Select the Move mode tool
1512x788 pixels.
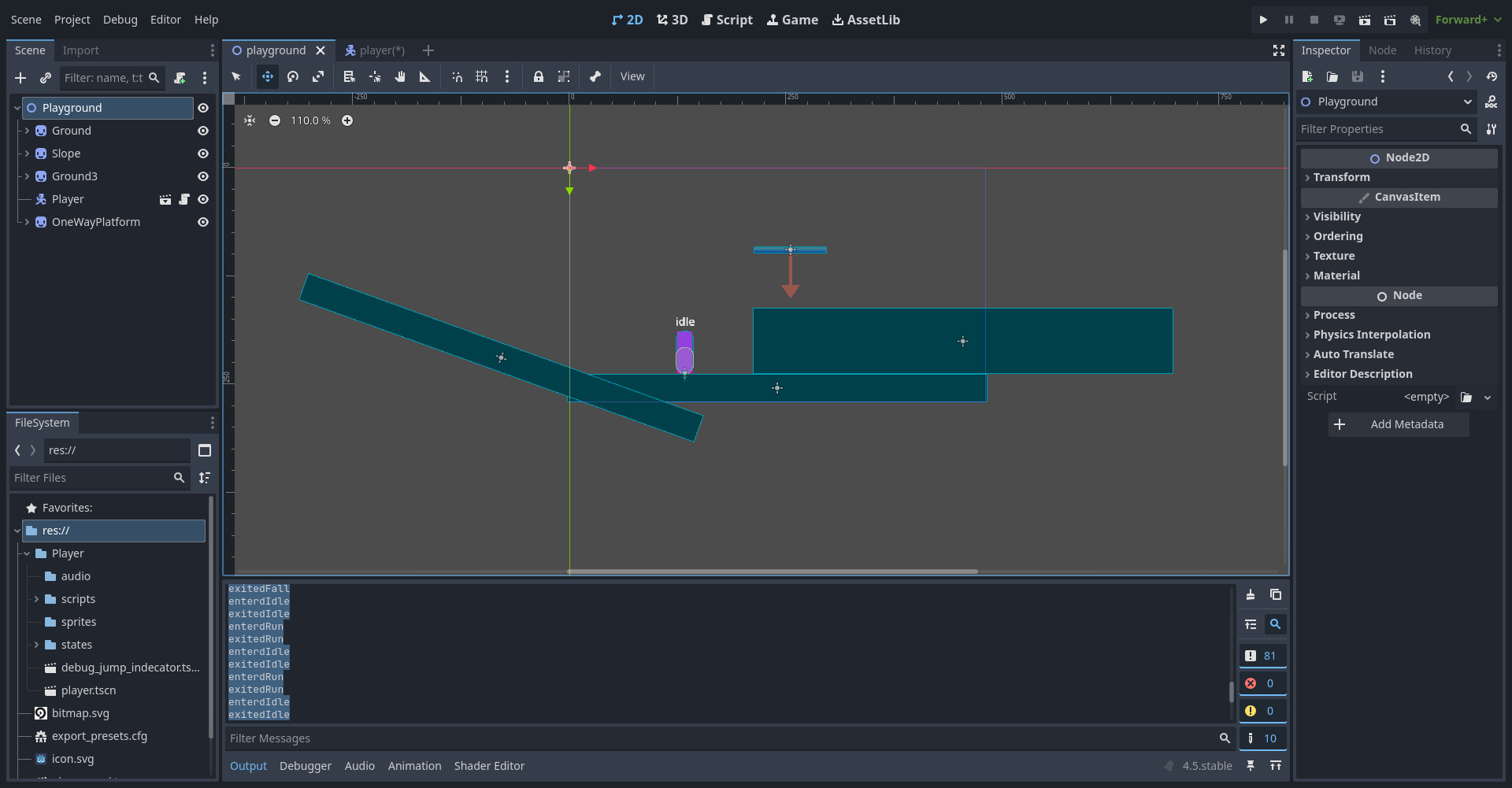tap(268, 76)
